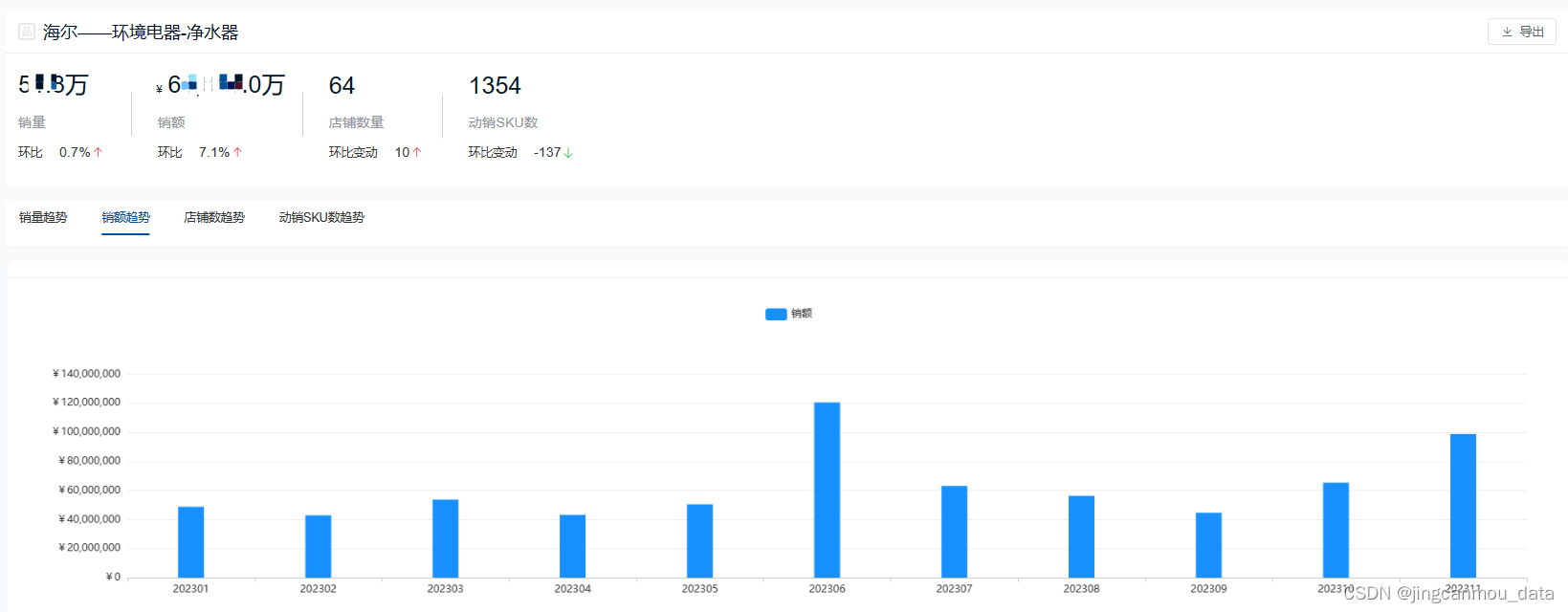The height and width of the screenshot is (612, 1568).
Task: Open the 动销SKU数趋势 tab
Action: 321,217
